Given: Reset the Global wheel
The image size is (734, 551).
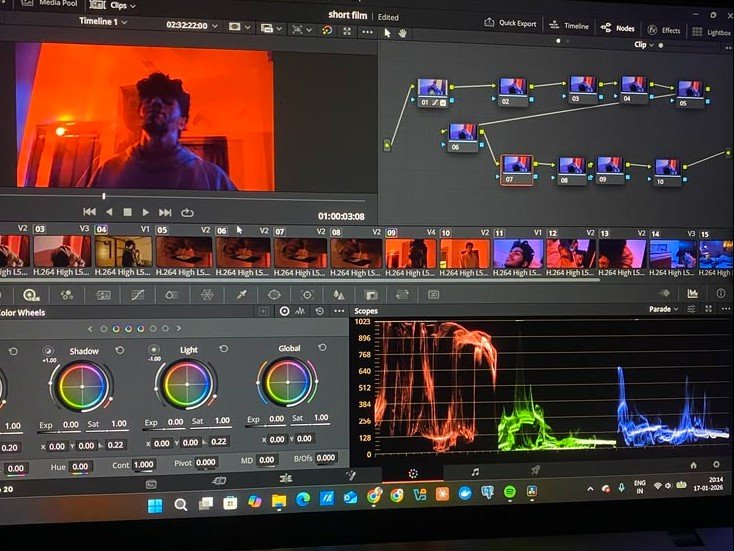Looking at the screenshot, I should tap(322, 347).
